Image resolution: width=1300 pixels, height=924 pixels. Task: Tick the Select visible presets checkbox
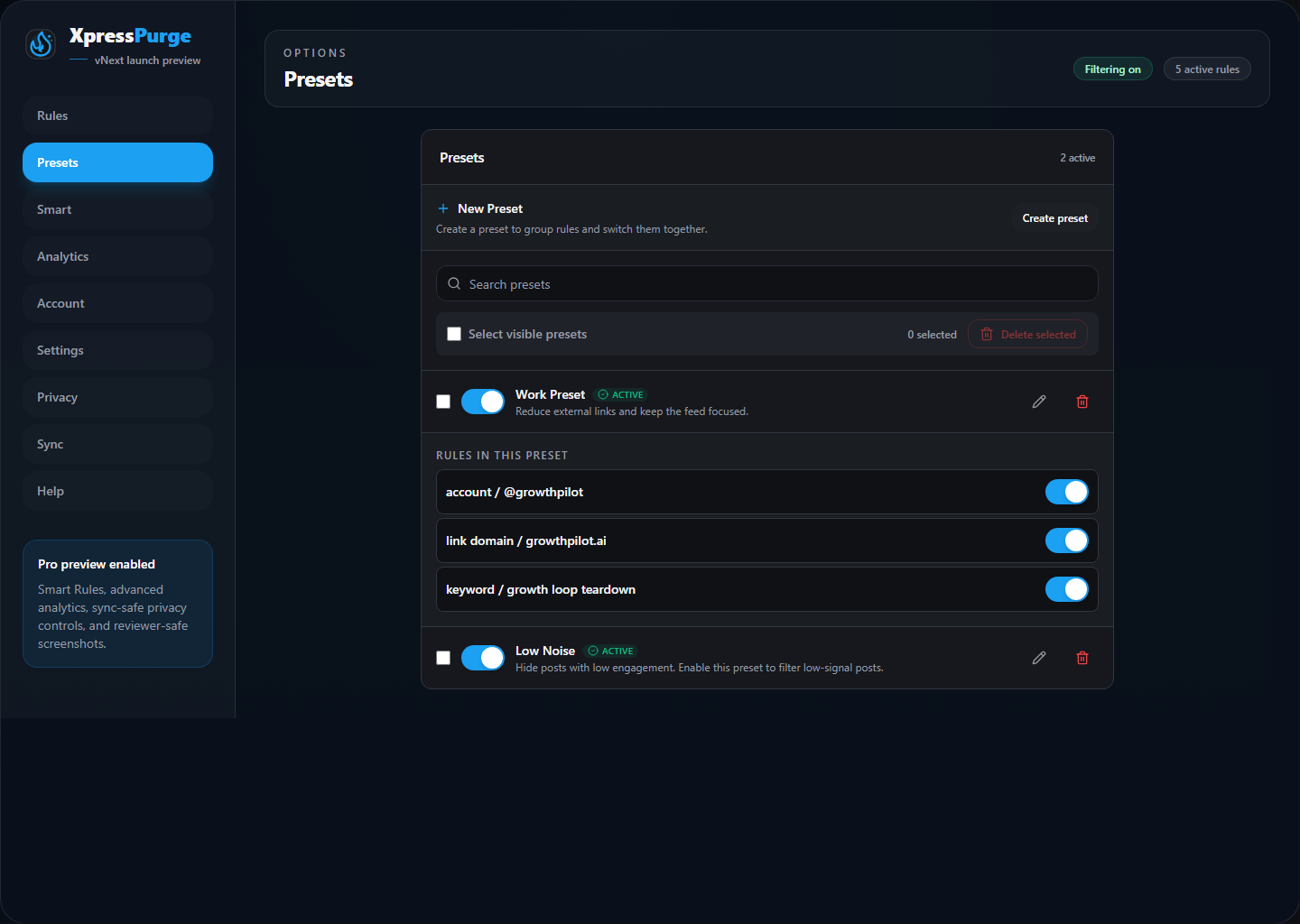[454, 334]
